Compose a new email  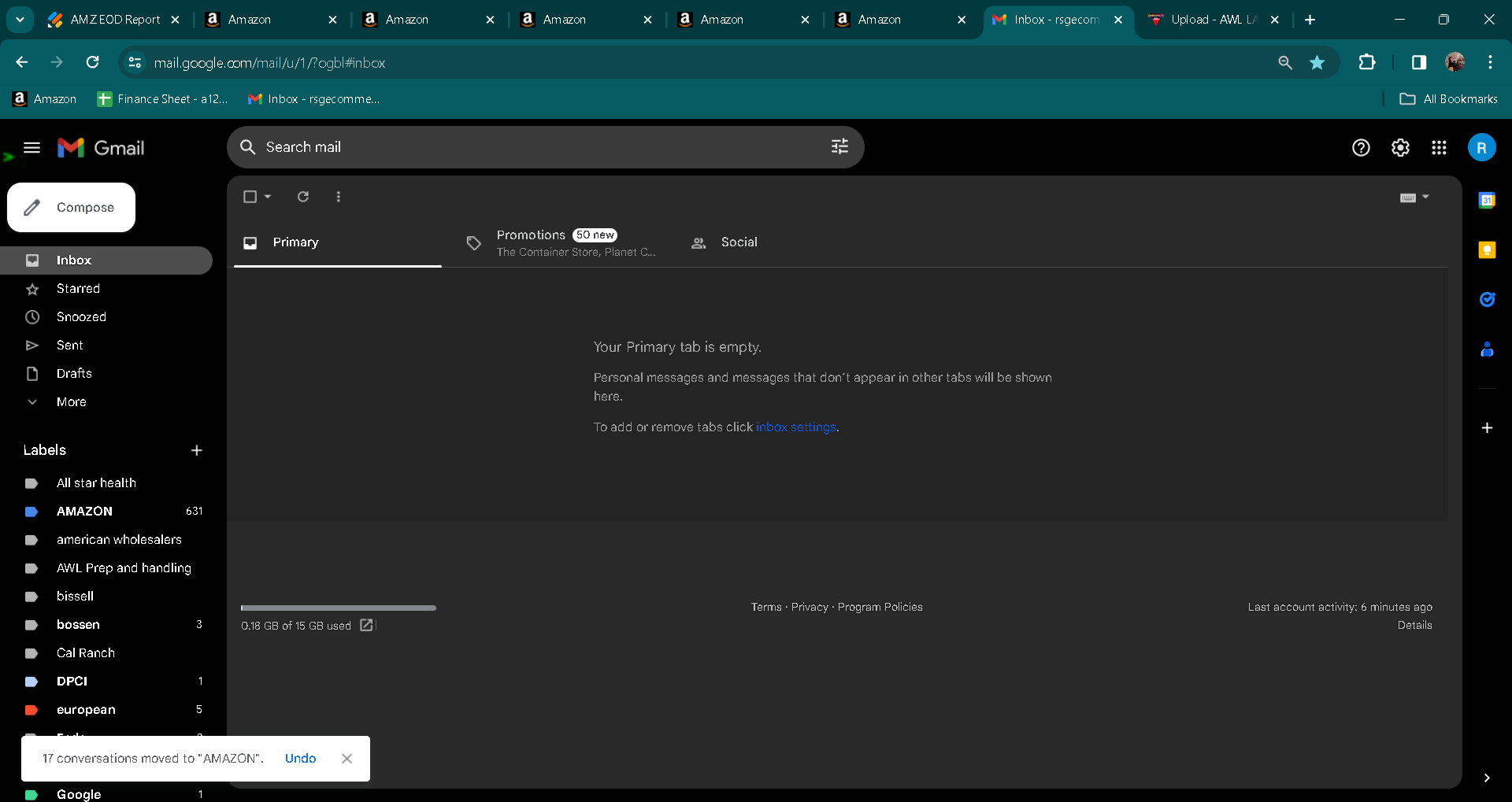pyautogui.click(x=72, y=208)
